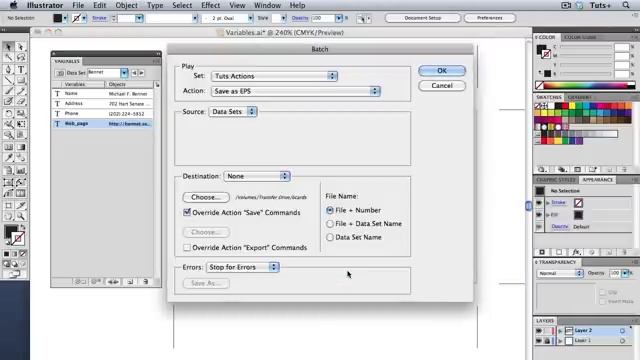Click the Fill swatch in control bar
The width and height of the screenshot is (640, 360).
pos(58,18)
